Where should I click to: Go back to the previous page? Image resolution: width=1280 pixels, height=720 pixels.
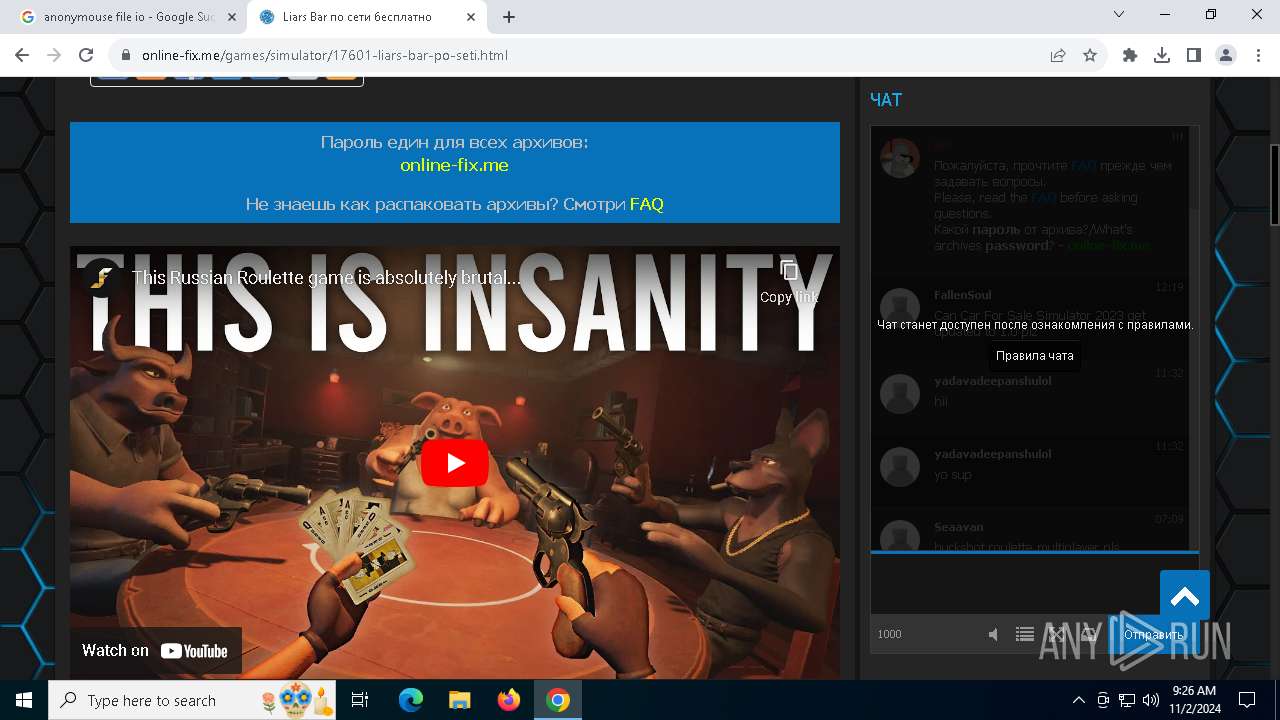[x=23, y=55]
